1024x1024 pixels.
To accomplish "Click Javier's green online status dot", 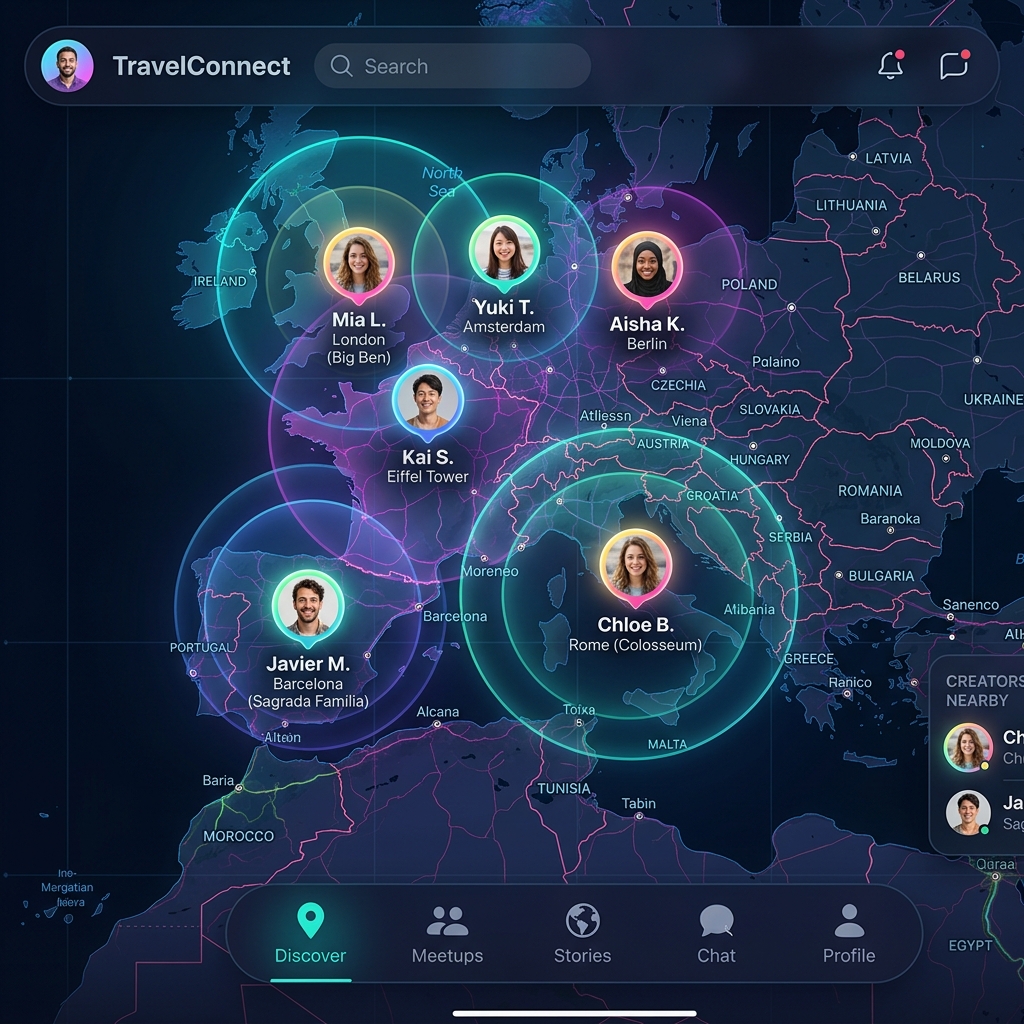I will pos(984,830).
